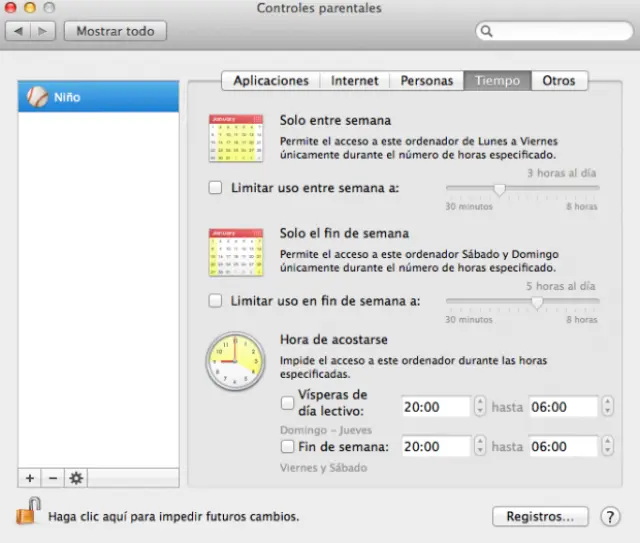
Task: Click stepper for school-night end time
Action: (608, 407)
